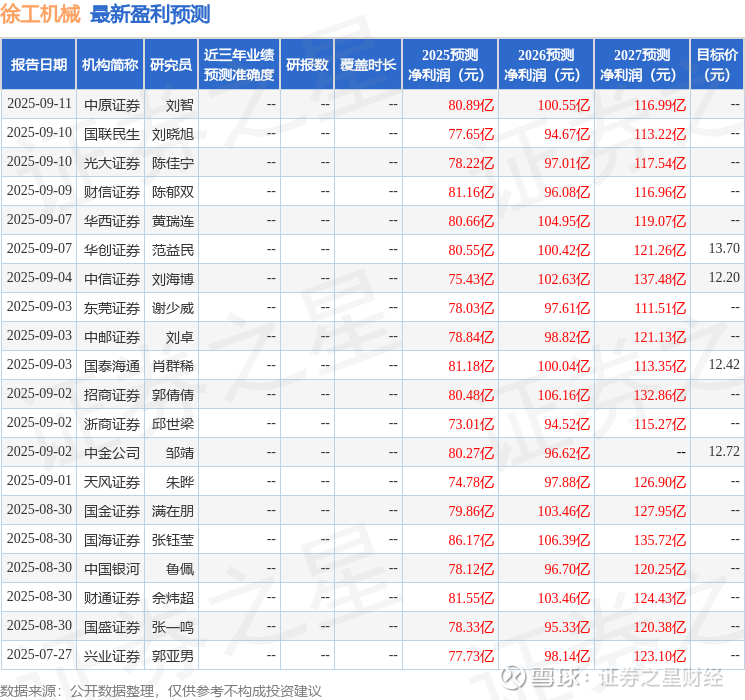
Task: Click the date 2025-09-01
Action: click(39, 480)
